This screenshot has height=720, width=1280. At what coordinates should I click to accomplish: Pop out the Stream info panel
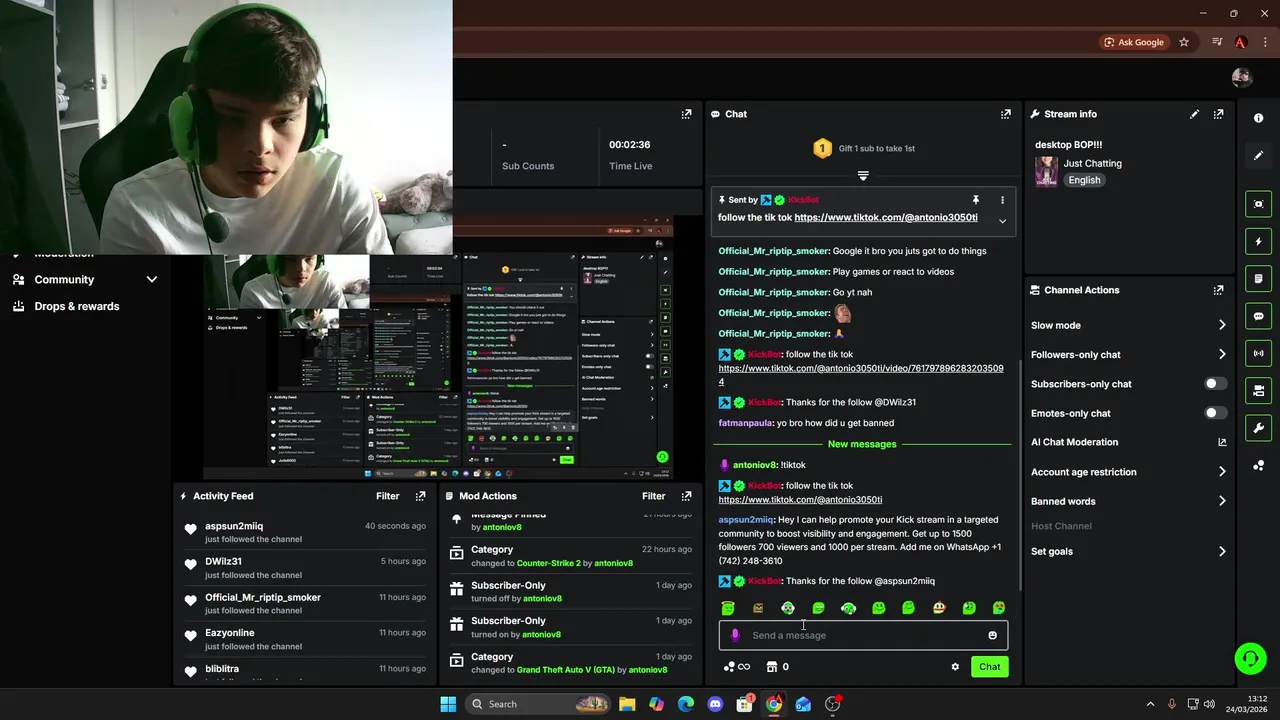click(x=1218, y=114)
